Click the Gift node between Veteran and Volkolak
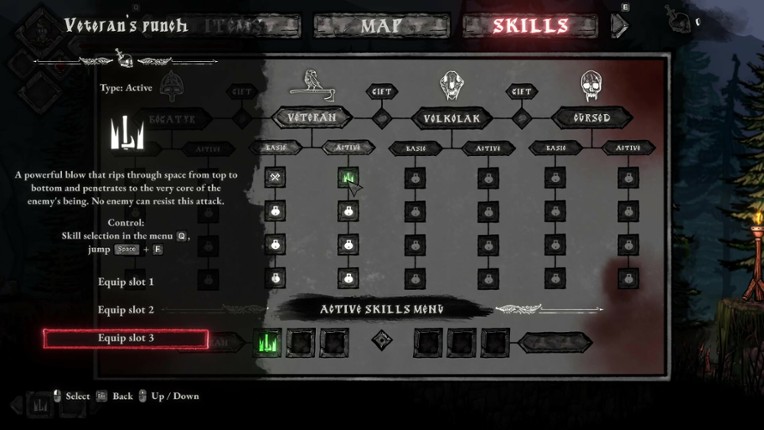This screenshot has height=430, width=764. click(x=380, y=117)
